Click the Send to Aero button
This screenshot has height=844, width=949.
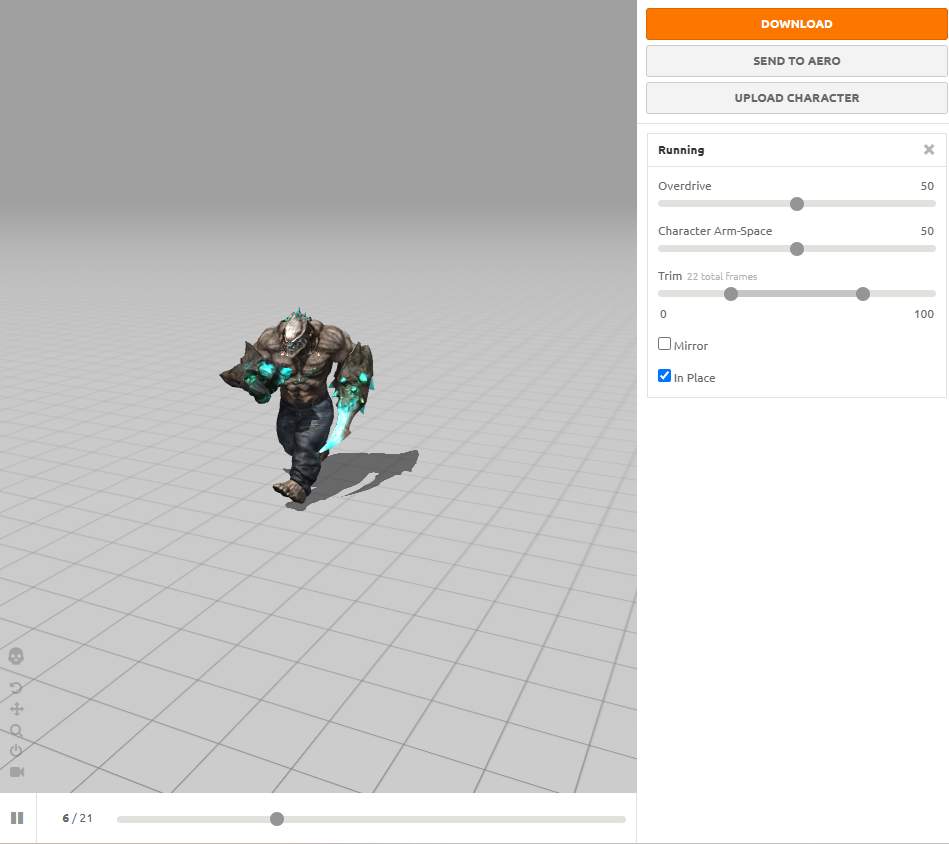pyautogui.click(x=796, y=61)
